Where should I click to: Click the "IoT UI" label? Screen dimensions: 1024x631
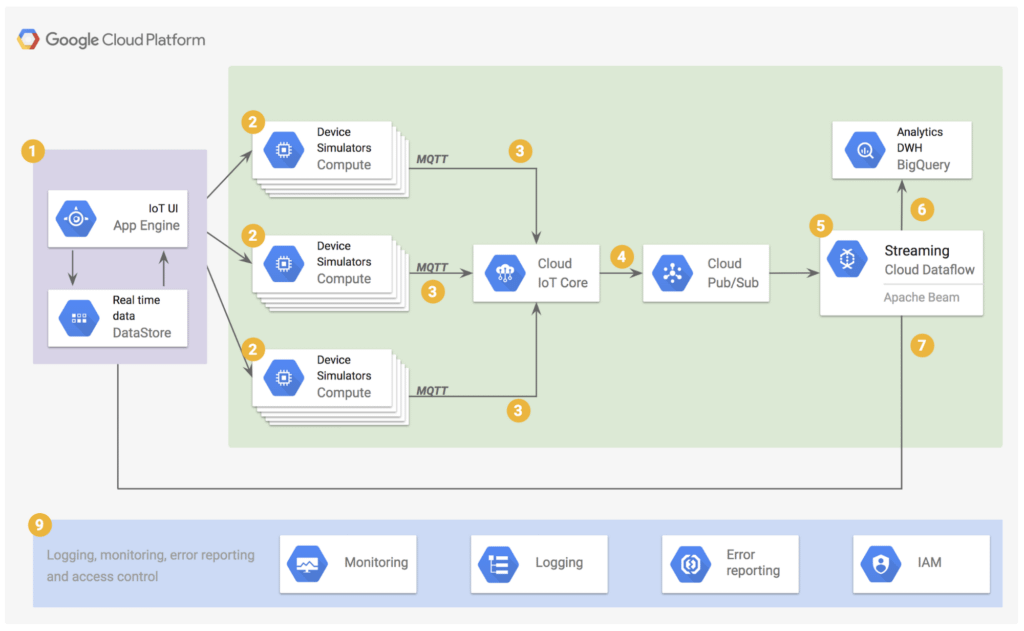tap(163, 208)
